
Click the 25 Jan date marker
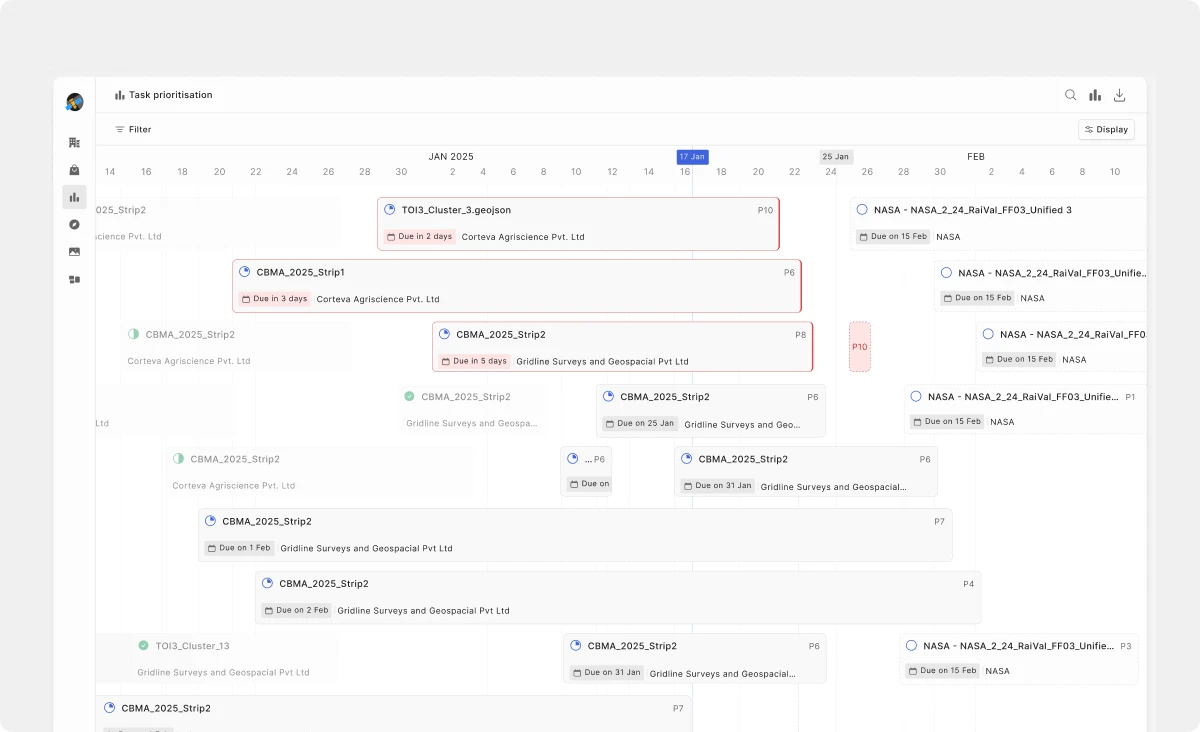[836, 156]
